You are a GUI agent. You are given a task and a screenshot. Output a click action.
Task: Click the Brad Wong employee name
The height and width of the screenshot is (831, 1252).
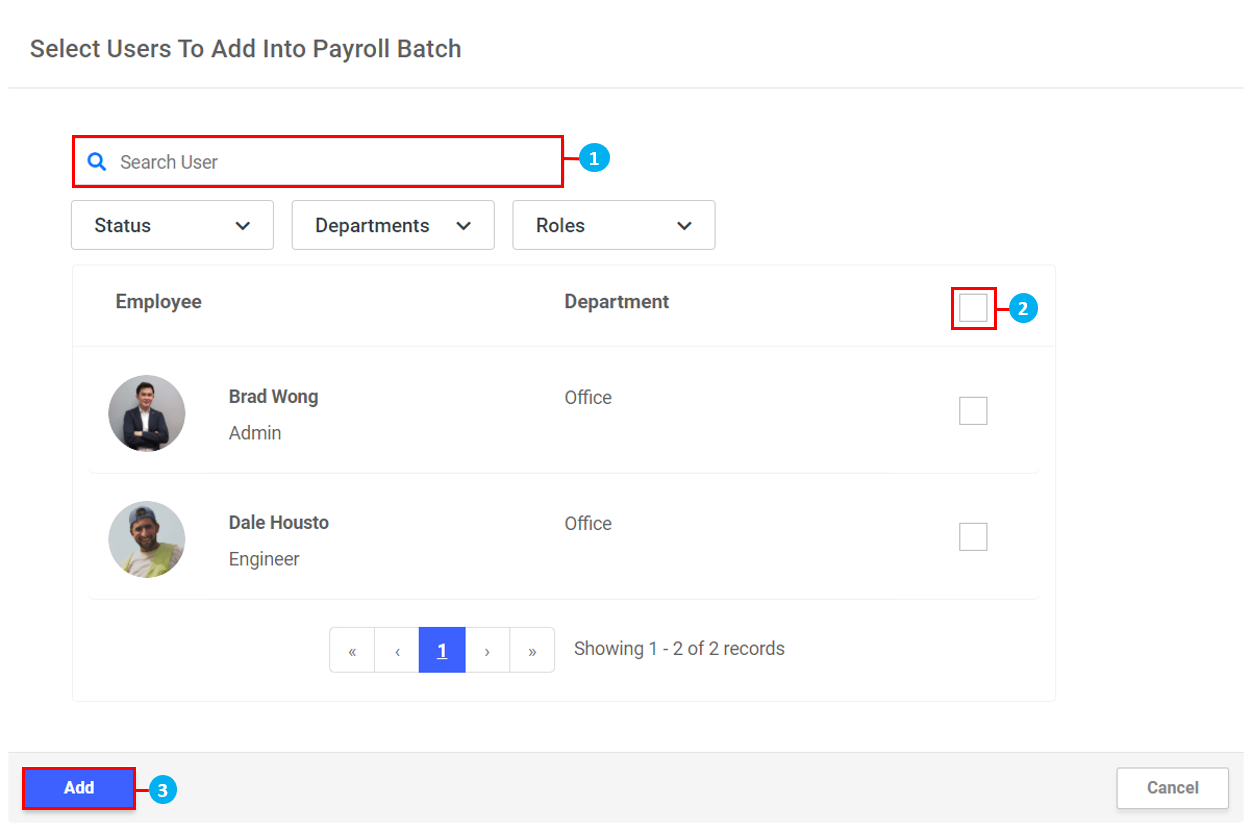coord(273,397)
